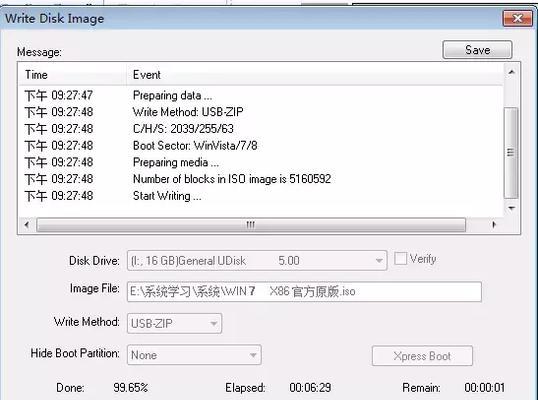Click the horizontal scrollbar thumb in message log
This screenshot has height=400, width=538.
[251, 225]
